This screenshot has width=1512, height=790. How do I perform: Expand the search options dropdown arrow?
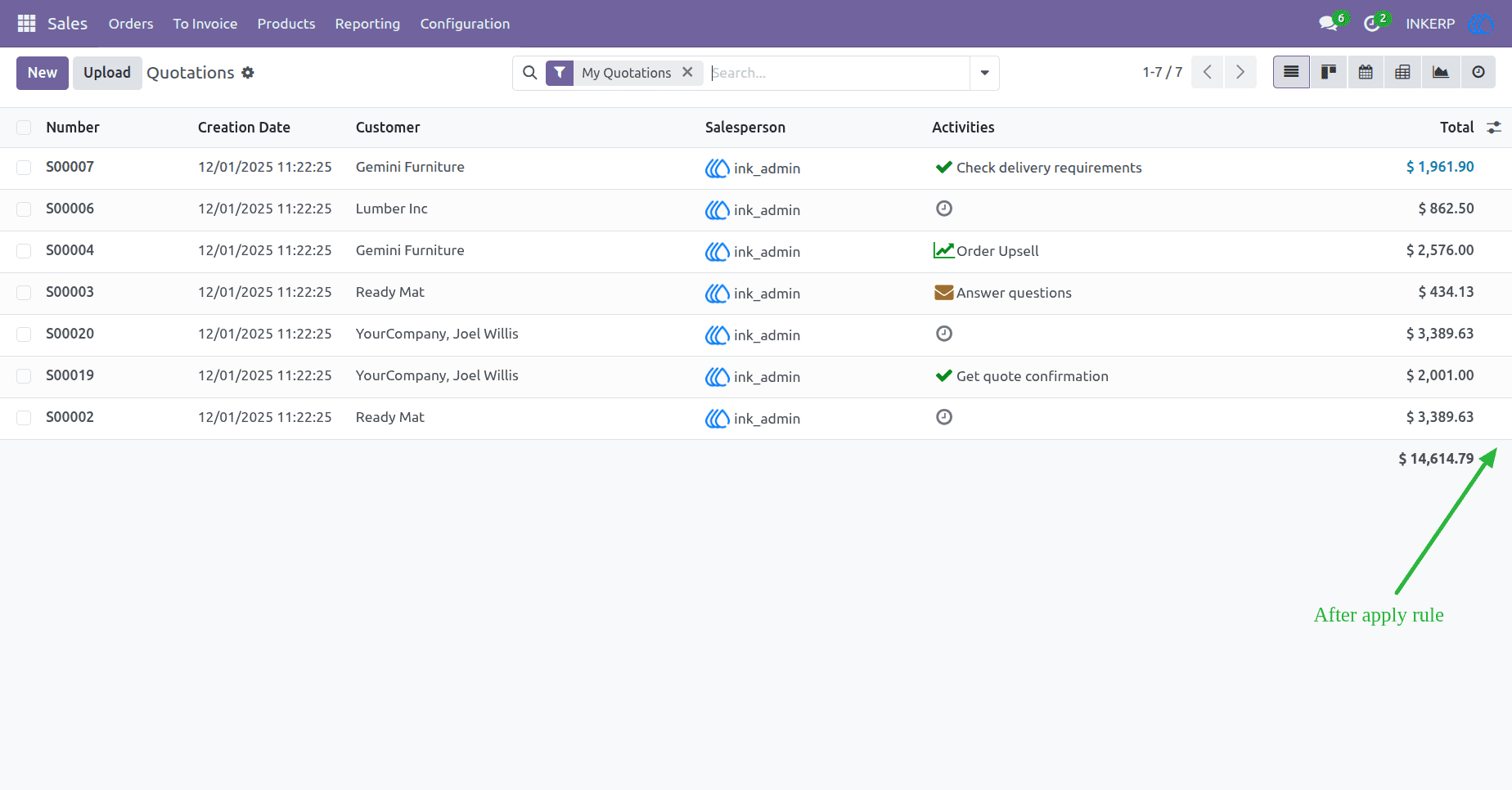pos(984,73)
